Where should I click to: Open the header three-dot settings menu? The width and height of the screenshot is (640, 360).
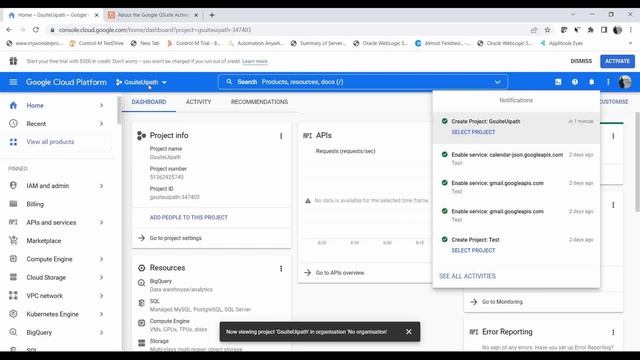tap(608, 82)
